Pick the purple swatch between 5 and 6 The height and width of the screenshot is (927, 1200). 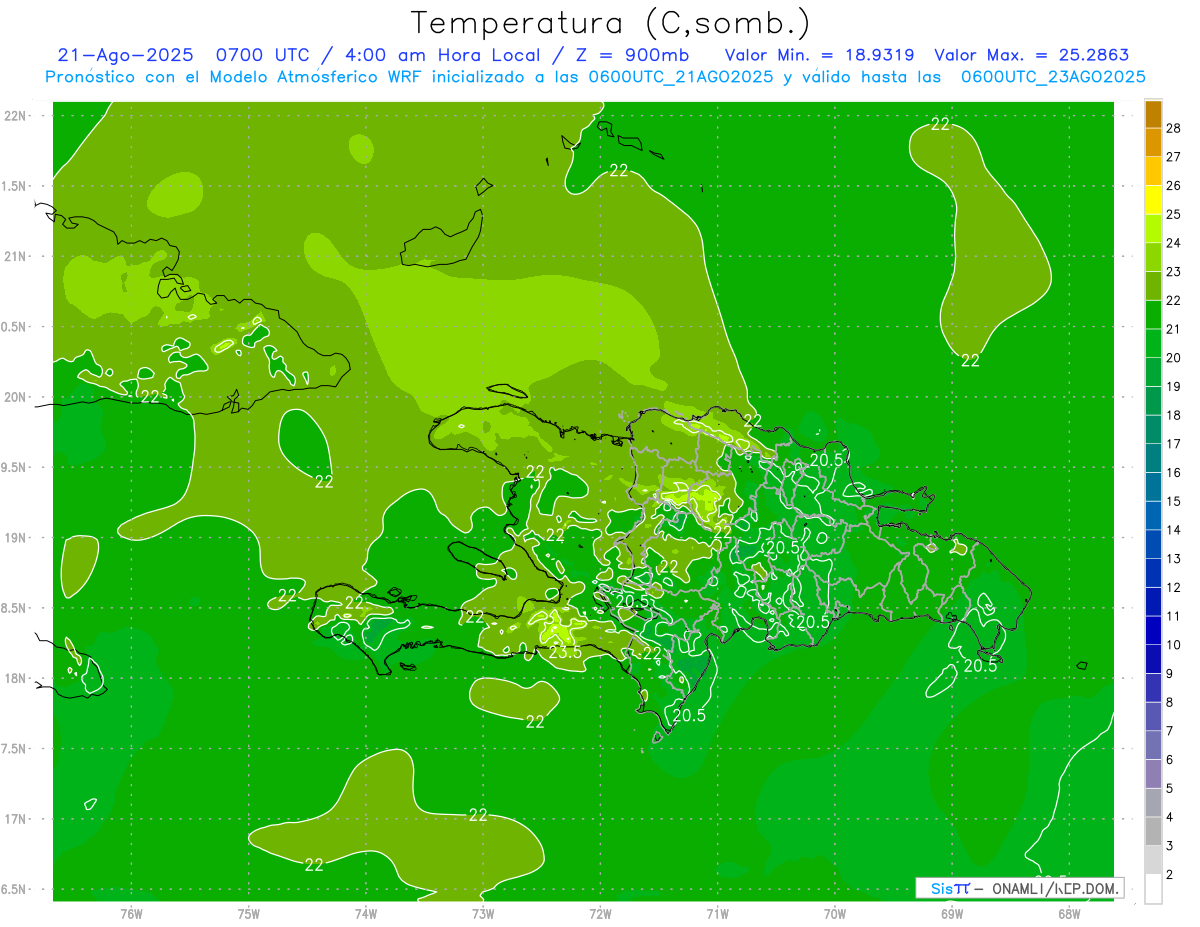point(1153,774)
